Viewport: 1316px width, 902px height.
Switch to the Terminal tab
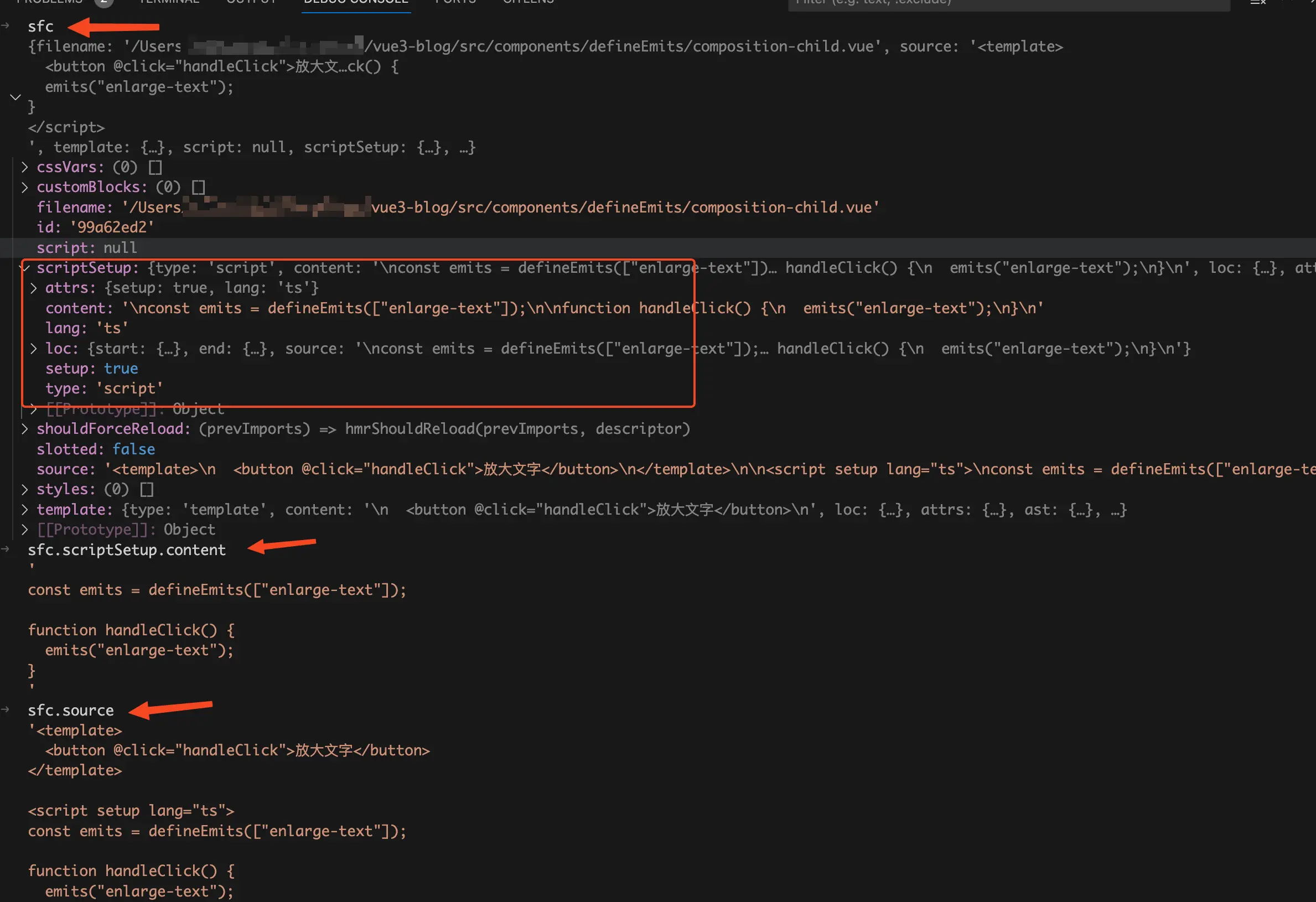click(x=169, y=2)
